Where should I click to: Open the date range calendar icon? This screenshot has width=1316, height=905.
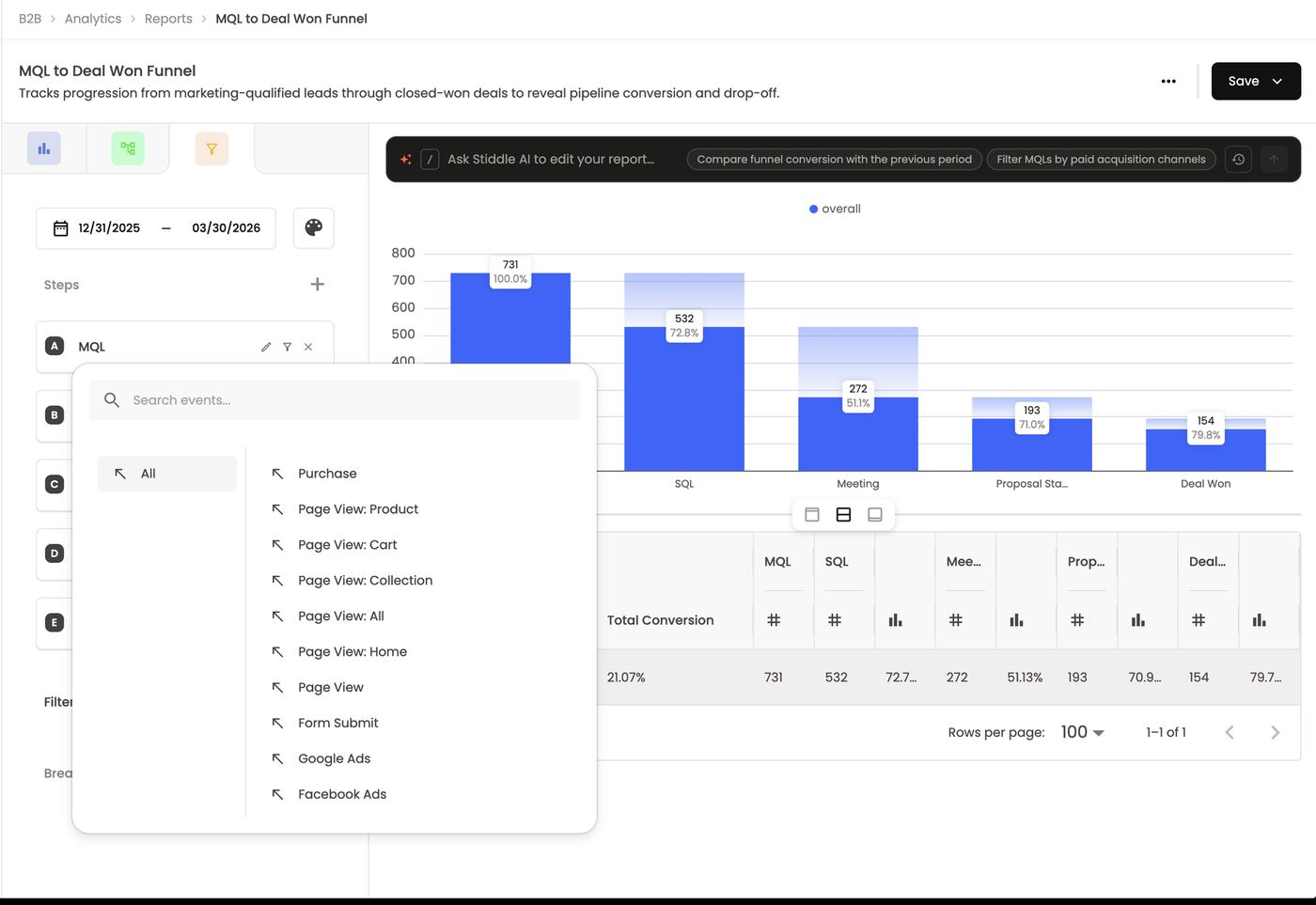(61, 228)
